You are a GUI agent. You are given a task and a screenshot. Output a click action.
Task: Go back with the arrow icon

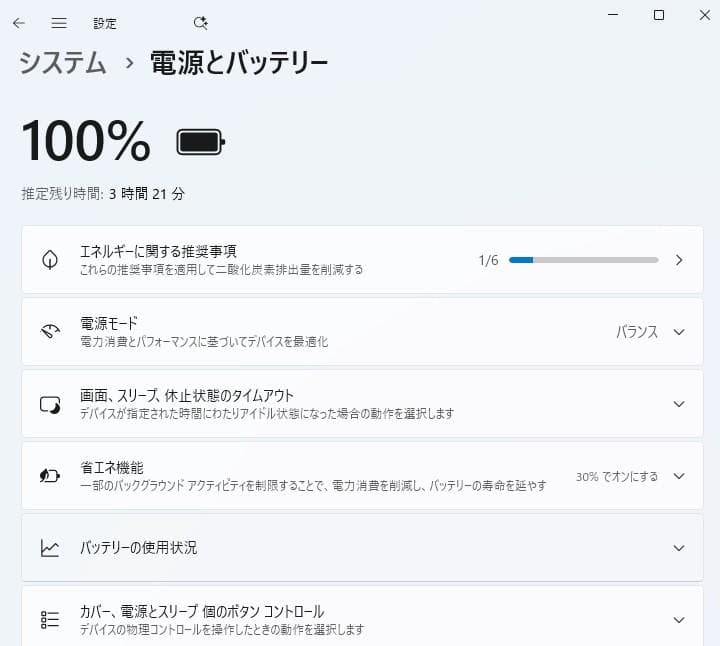[x=19, y=23]
